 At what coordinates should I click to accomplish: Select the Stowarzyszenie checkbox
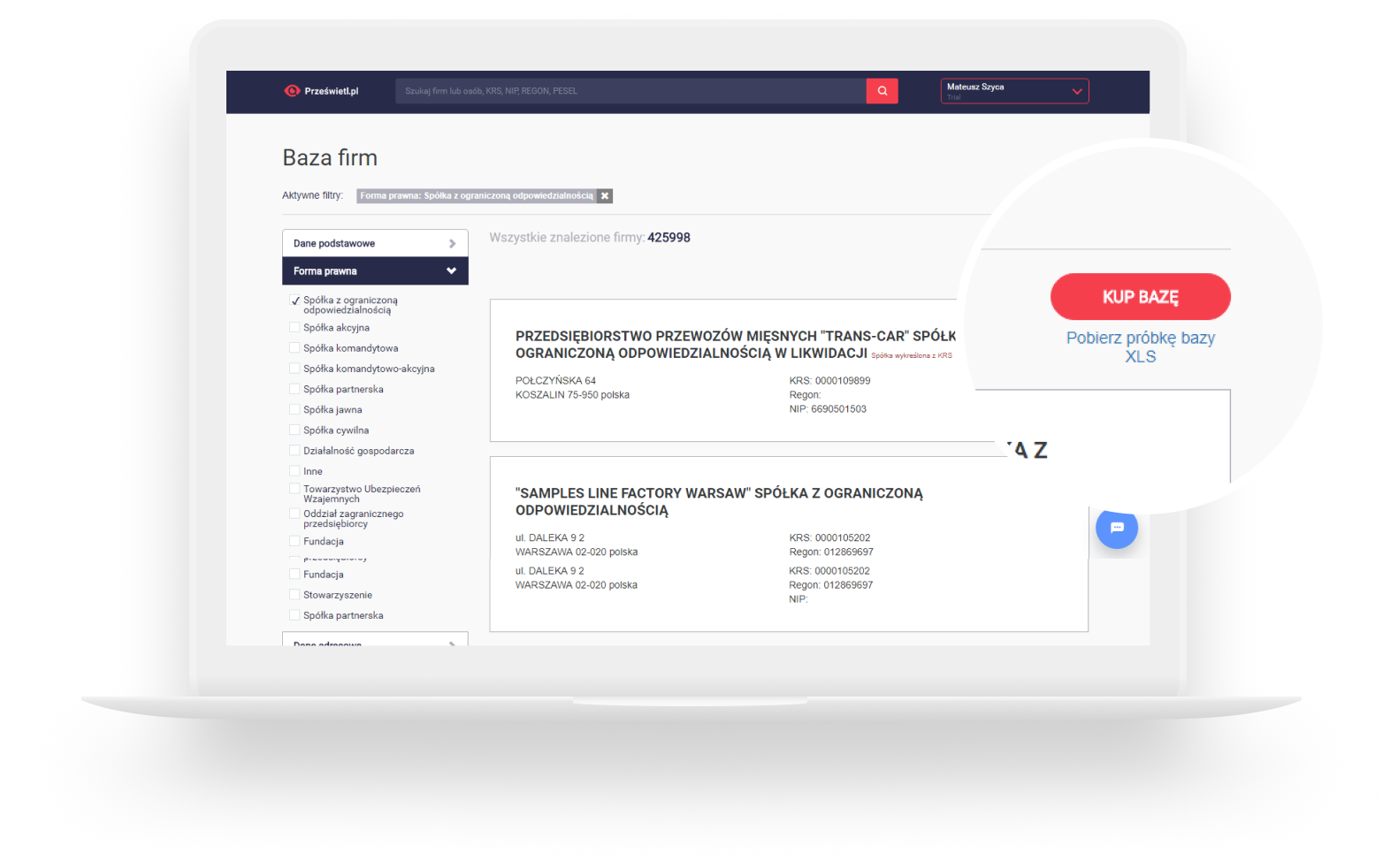pos(295,595)
